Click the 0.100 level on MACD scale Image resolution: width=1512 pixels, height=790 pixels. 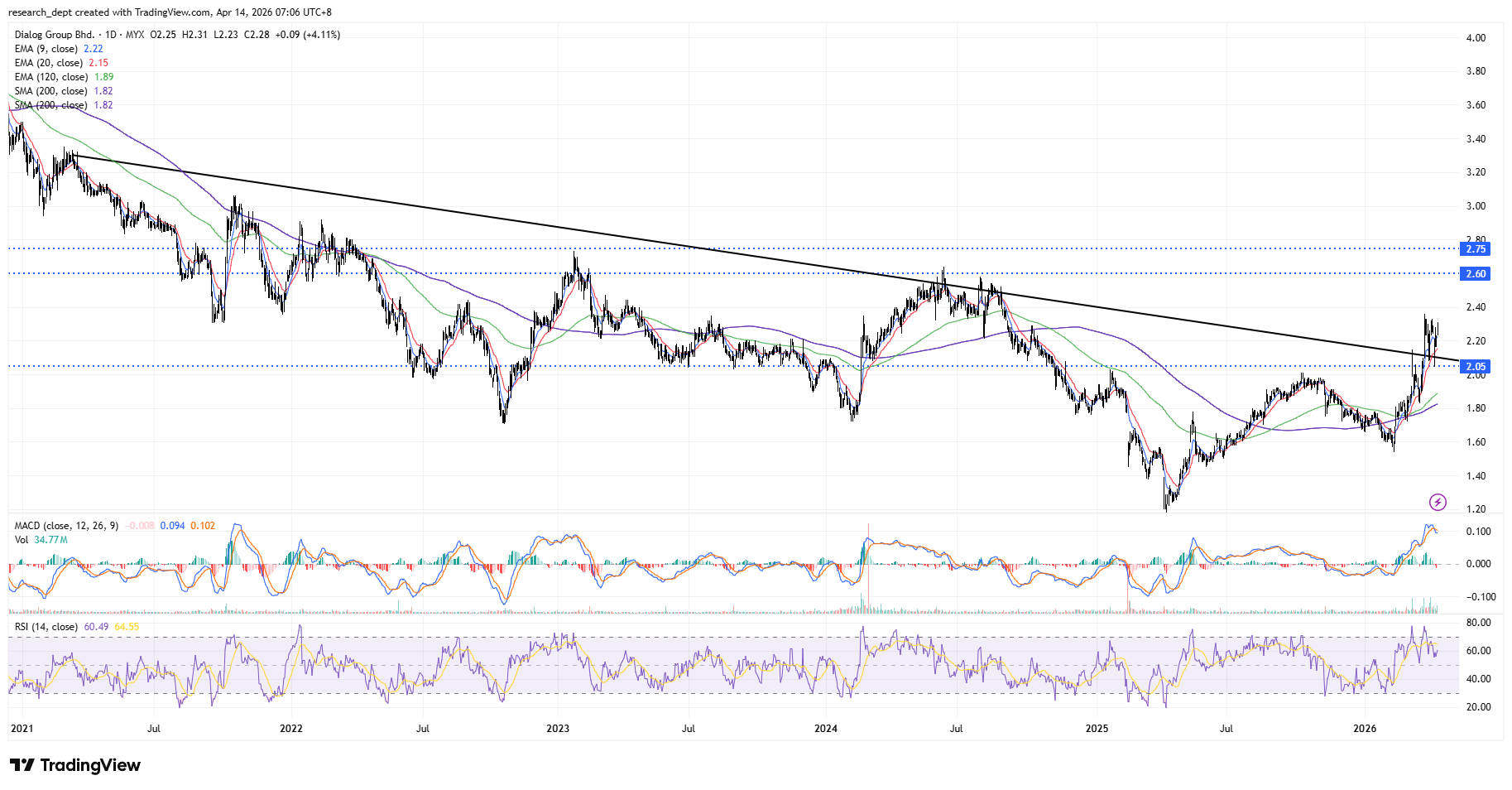[x=1478, y=532]
